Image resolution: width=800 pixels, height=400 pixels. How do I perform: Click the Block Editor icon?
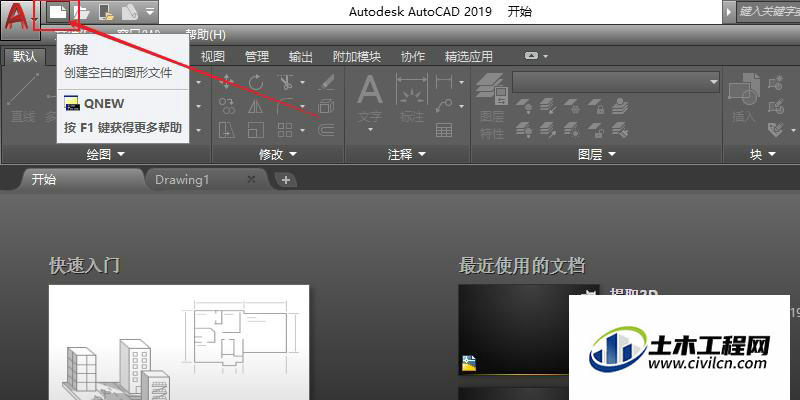coord(776,106)
